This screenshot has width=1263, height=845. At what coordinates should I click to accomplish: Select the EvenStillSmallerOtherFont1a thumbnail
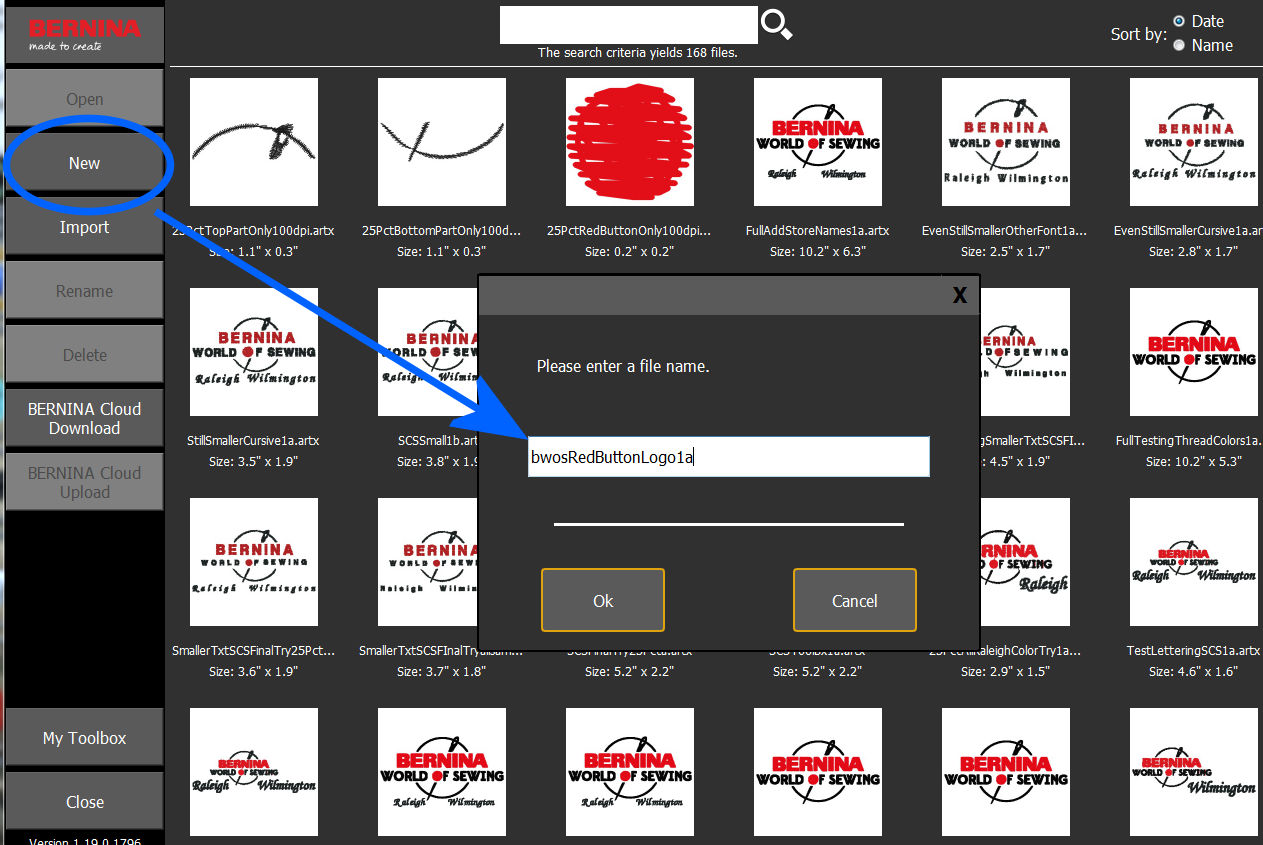click(1006, 143)
